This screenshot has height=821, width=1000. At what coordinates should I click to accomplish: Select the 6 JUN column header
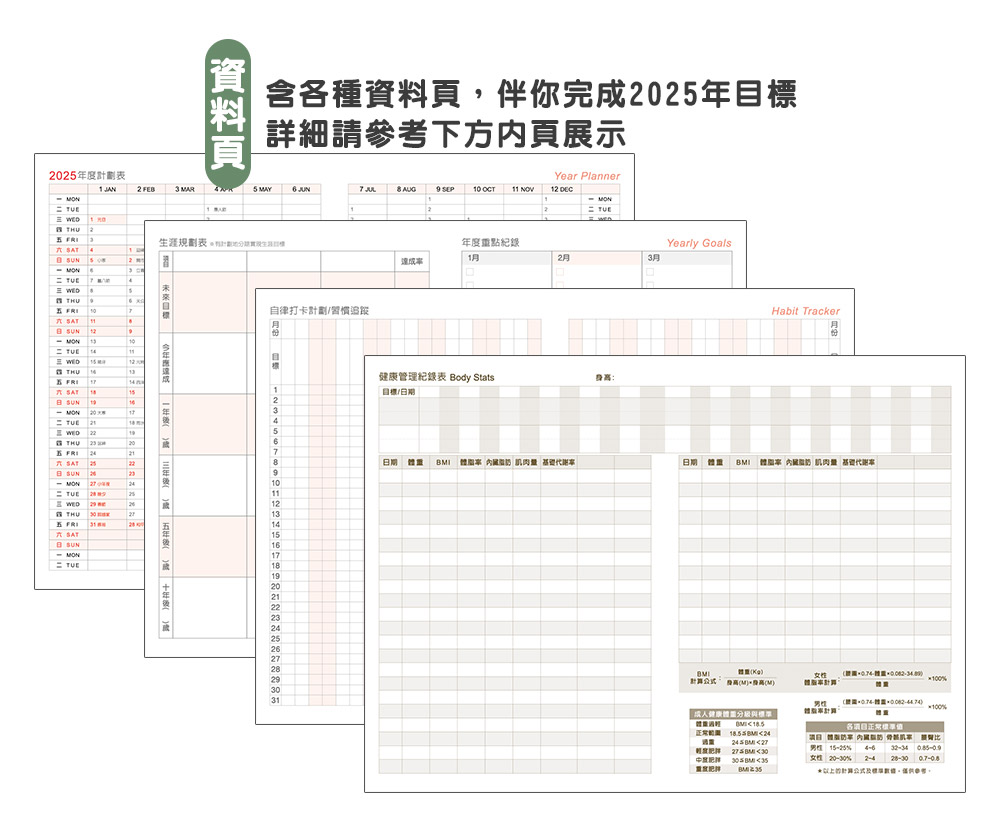(301, 189)
